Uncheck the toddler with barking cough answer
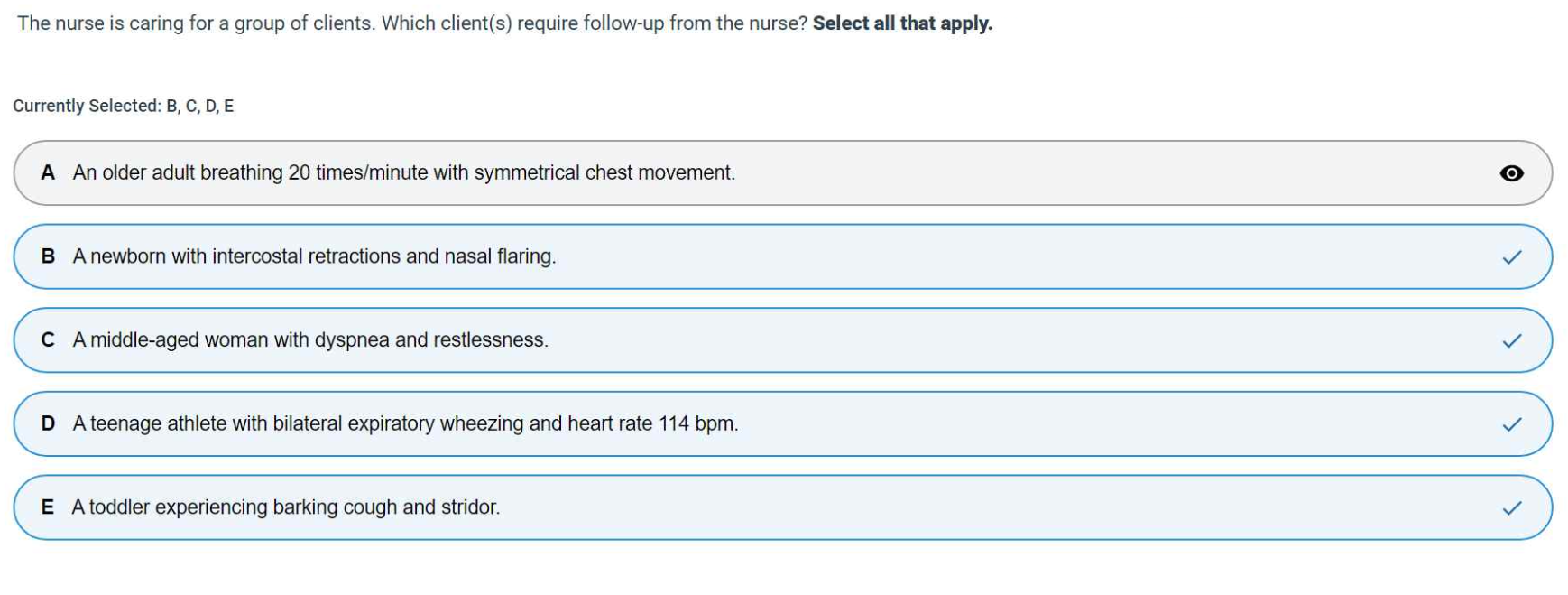Image resolution: width=1568 pixels, height=595 pixels. tap(285, 507)
